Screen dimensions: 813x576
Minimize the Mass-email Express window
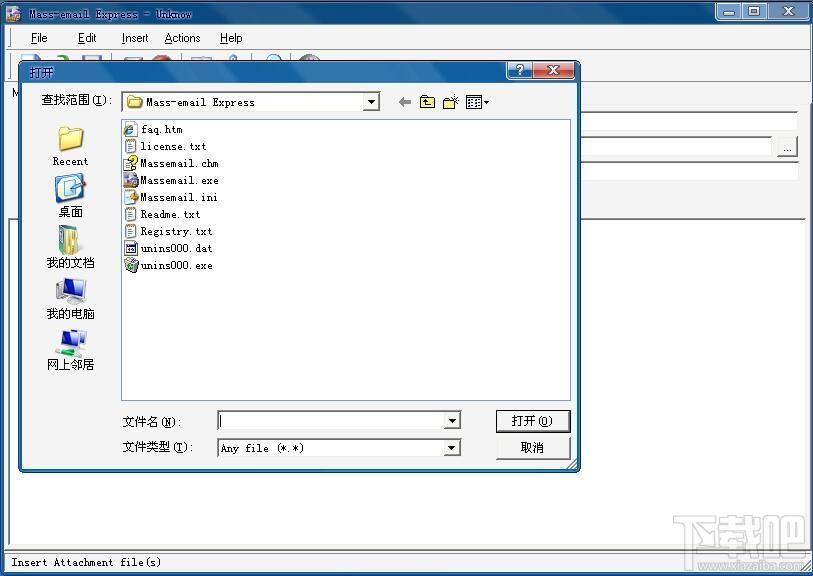[x=730, y=11]
